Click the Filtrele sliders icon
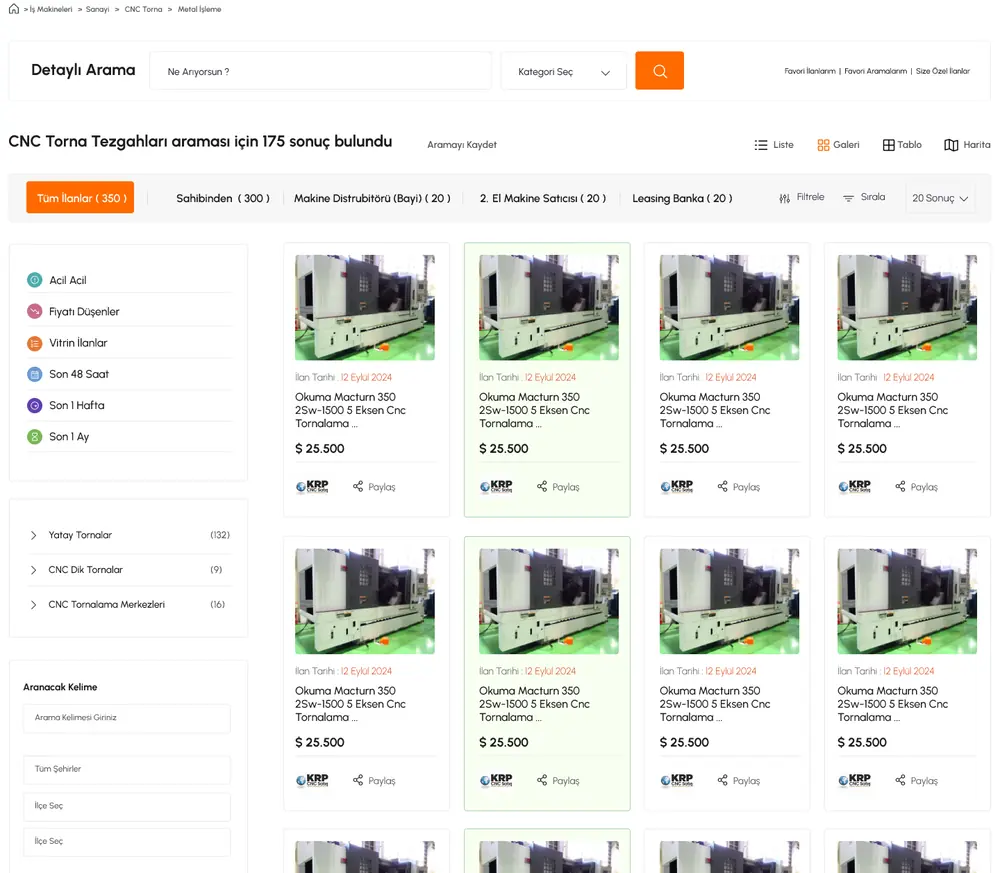This screenshot has width=1000, height=873. point(784,198)
